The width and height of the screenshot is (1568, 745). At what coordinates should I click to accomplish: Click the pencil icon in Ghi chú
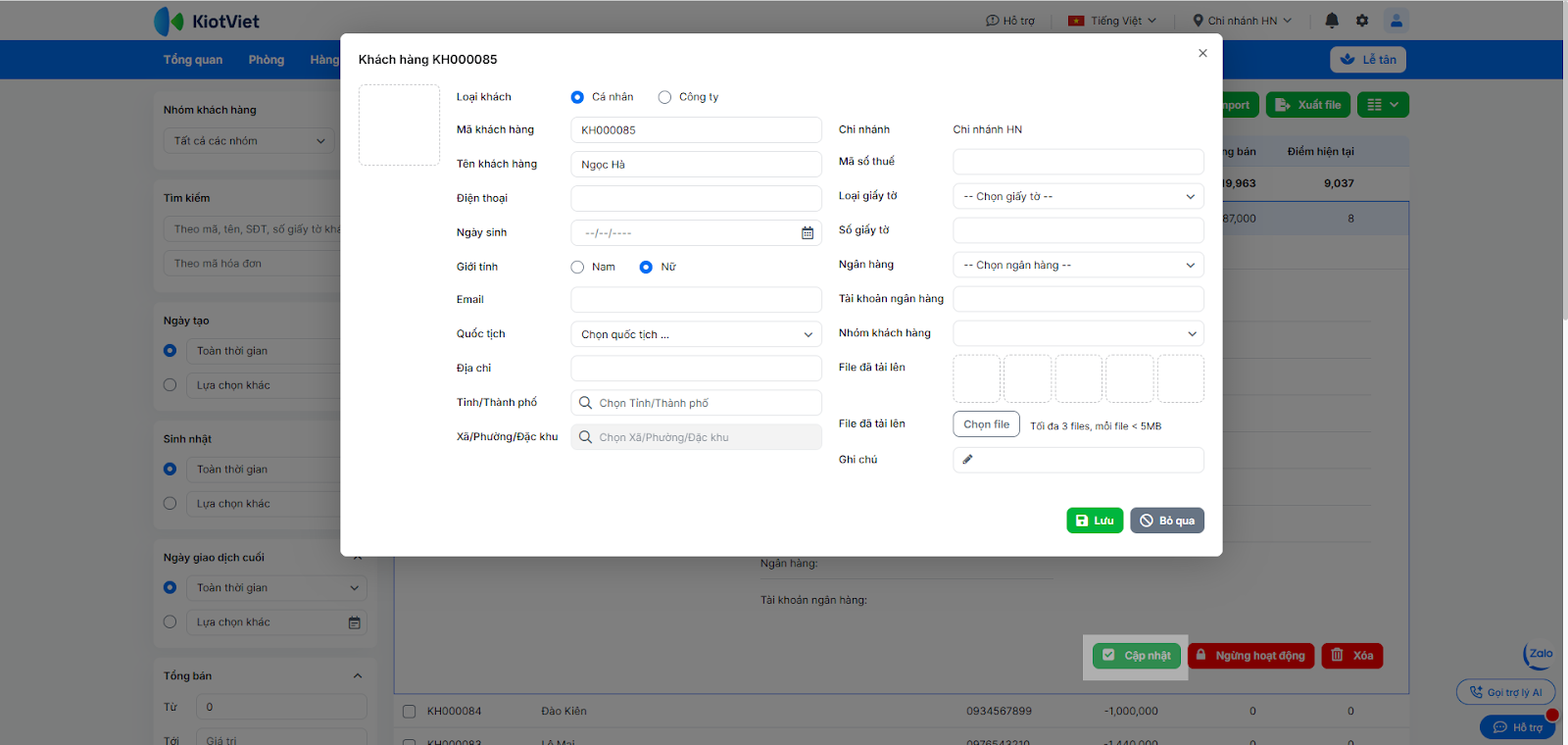(x=967, y=460)
